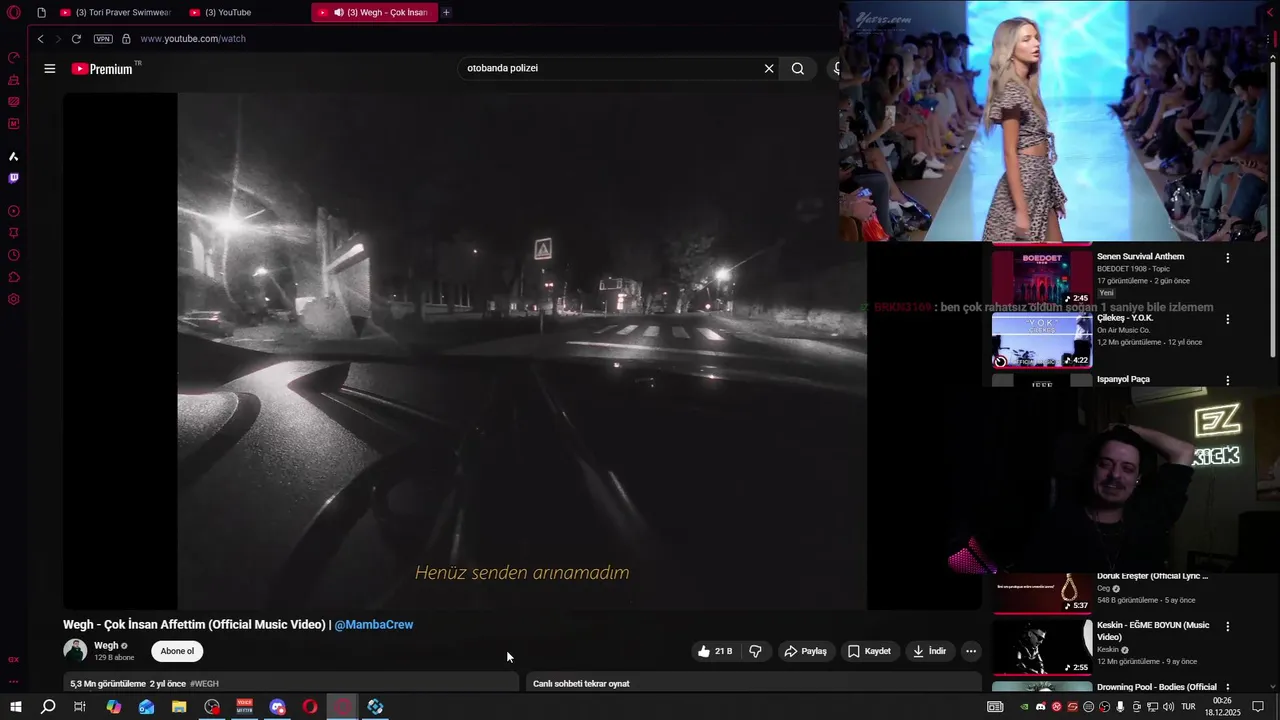Switch to the Tori Praver Swimwear tab

point(115,13)
